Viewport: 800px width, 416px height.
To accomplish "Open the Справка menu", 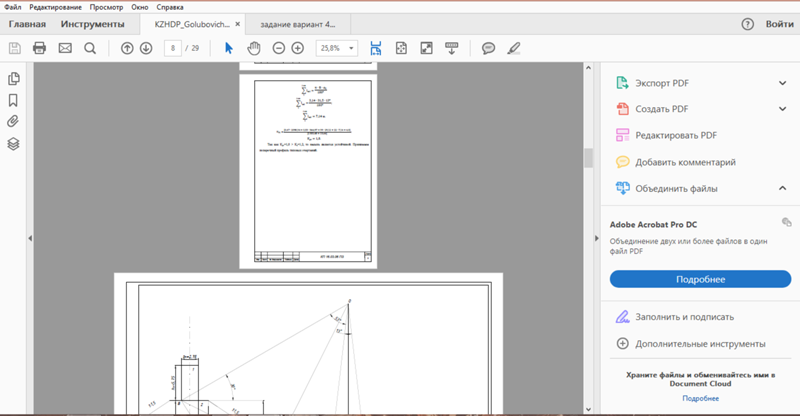I will (170, 7).
